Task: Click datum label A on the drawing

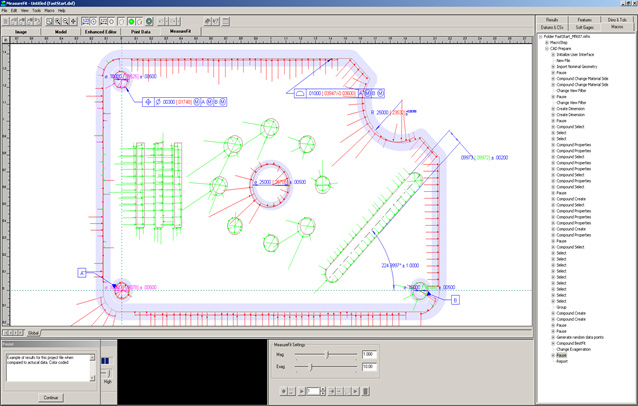Action: pyautogui.click(x=82, y=273)
